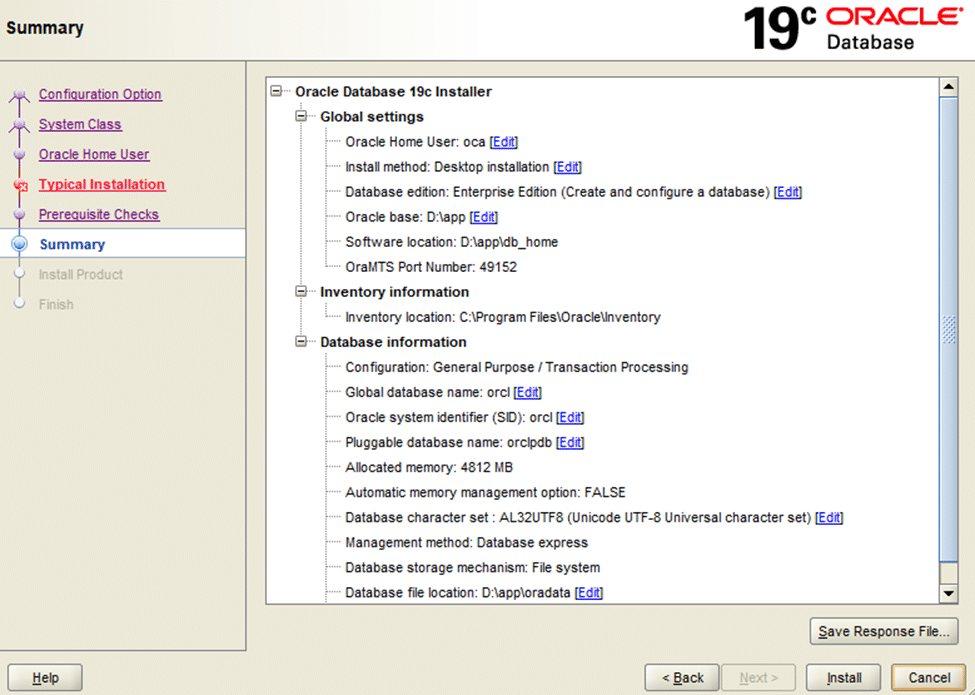Go to the Configuration Option step
The height and width of the screenshot is (695, 975).
click(x=100, y=94)
